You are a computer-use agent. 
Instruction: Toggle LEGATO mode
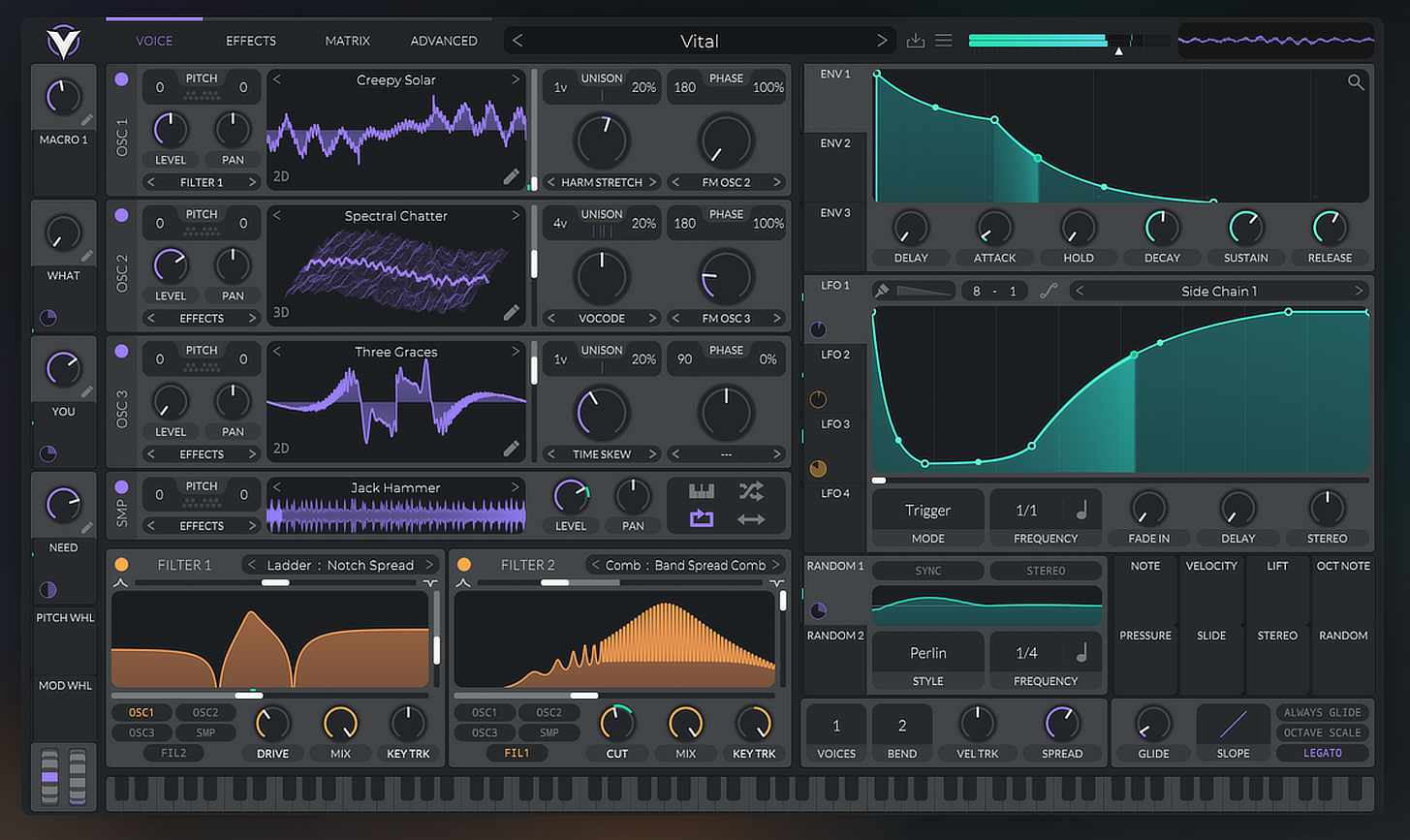[1322, 753]
